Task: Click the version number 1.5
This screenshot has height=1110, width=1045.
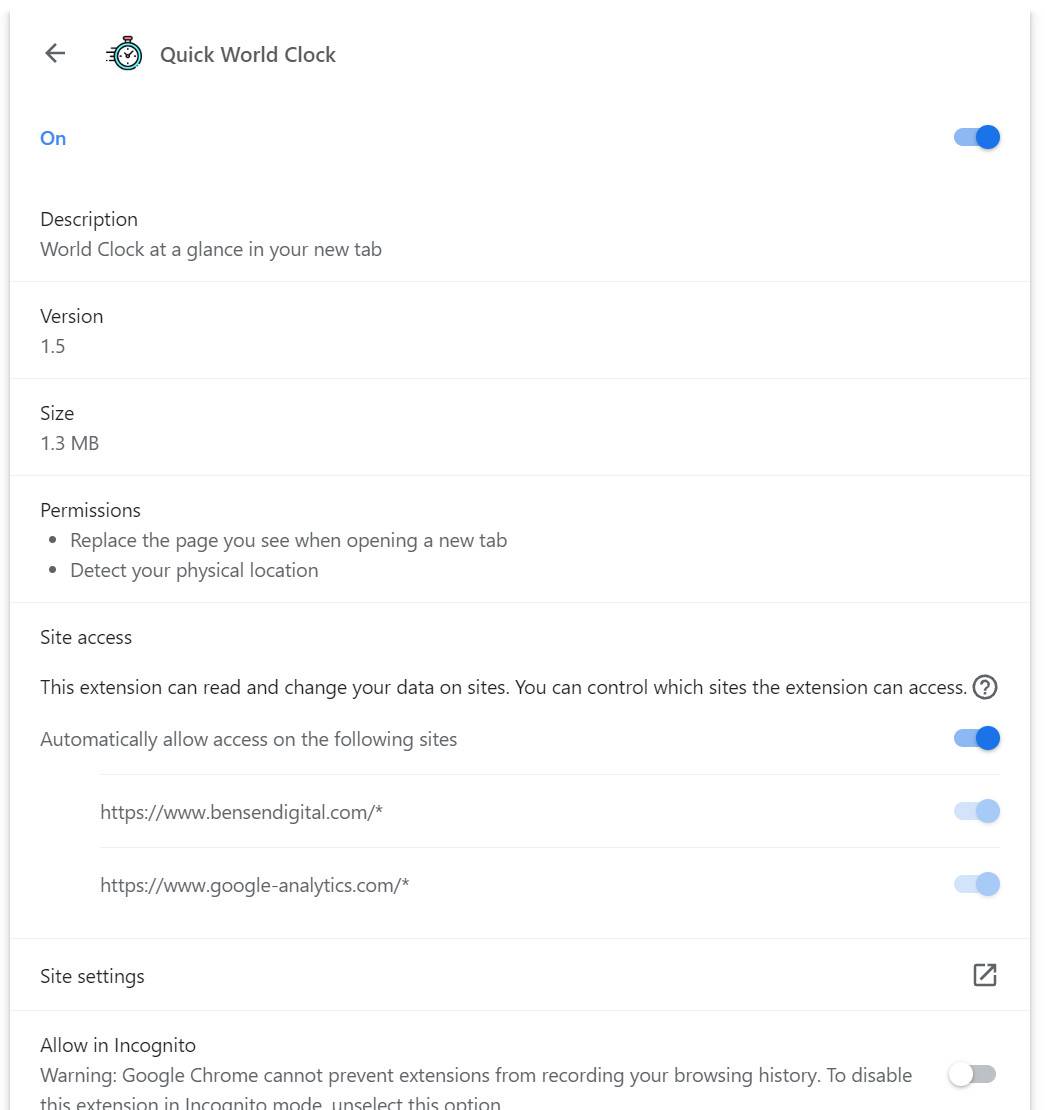Action: [x=53, y=346]
